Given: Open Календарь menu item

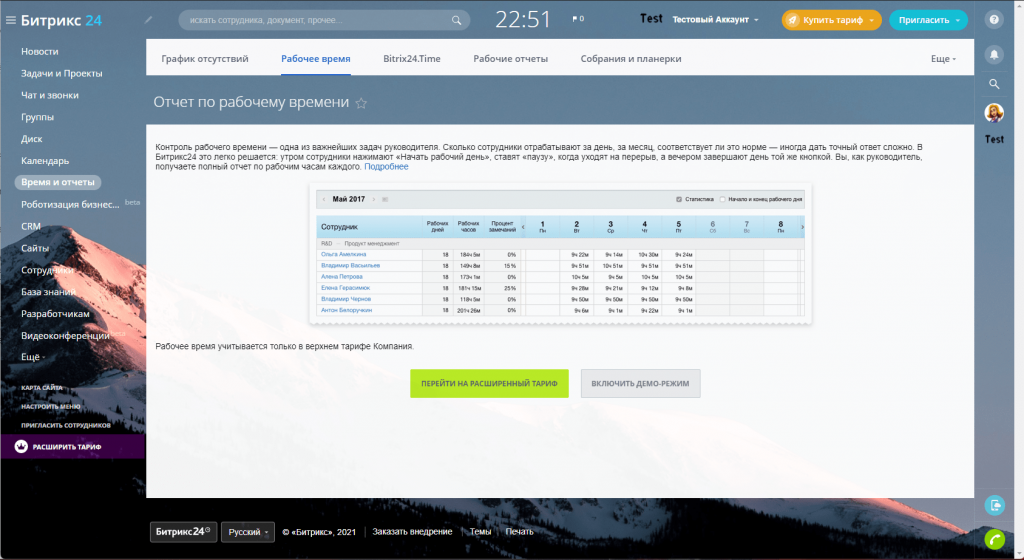Looking at the screenshot, I should pos(44,161).
